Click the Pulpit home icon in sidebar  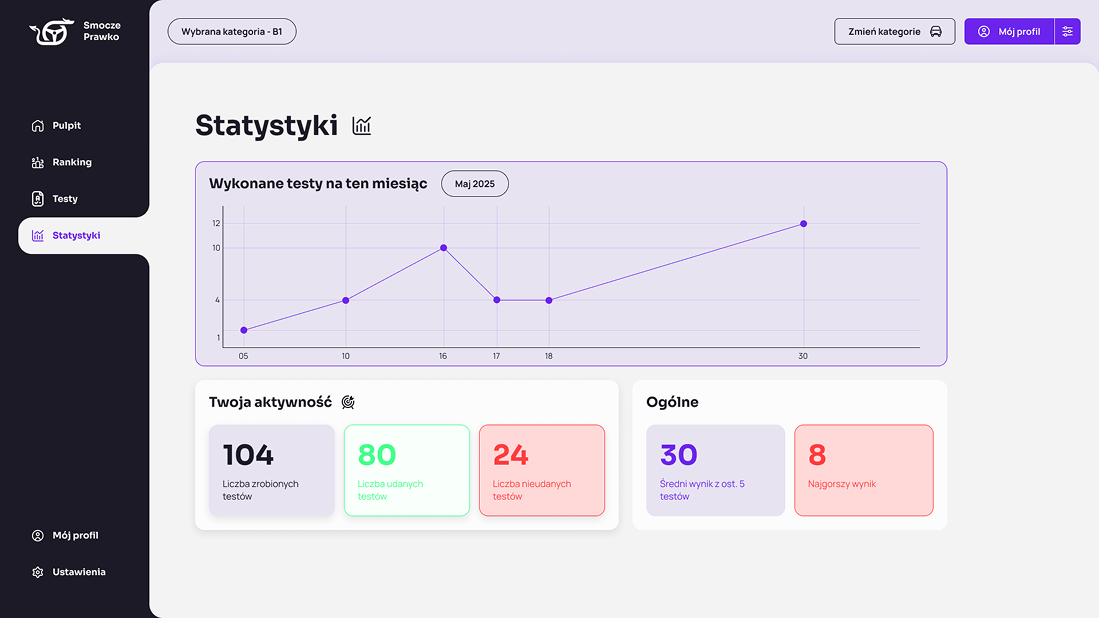click(38, 126)
